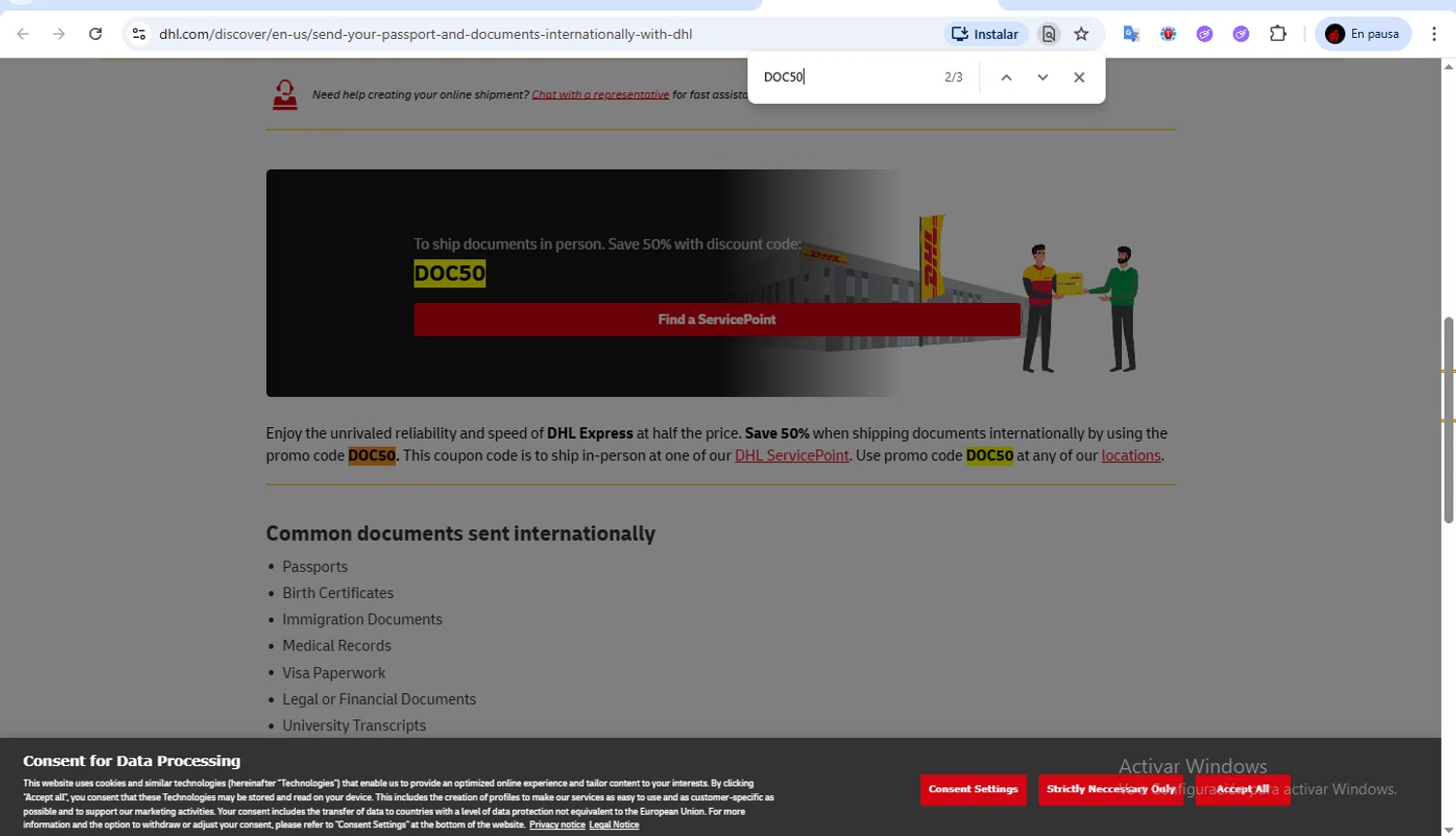The width and height of the screenshot is (1456, 836).
Task: Click the Common documents sent internationally heading
Action: 460,533
